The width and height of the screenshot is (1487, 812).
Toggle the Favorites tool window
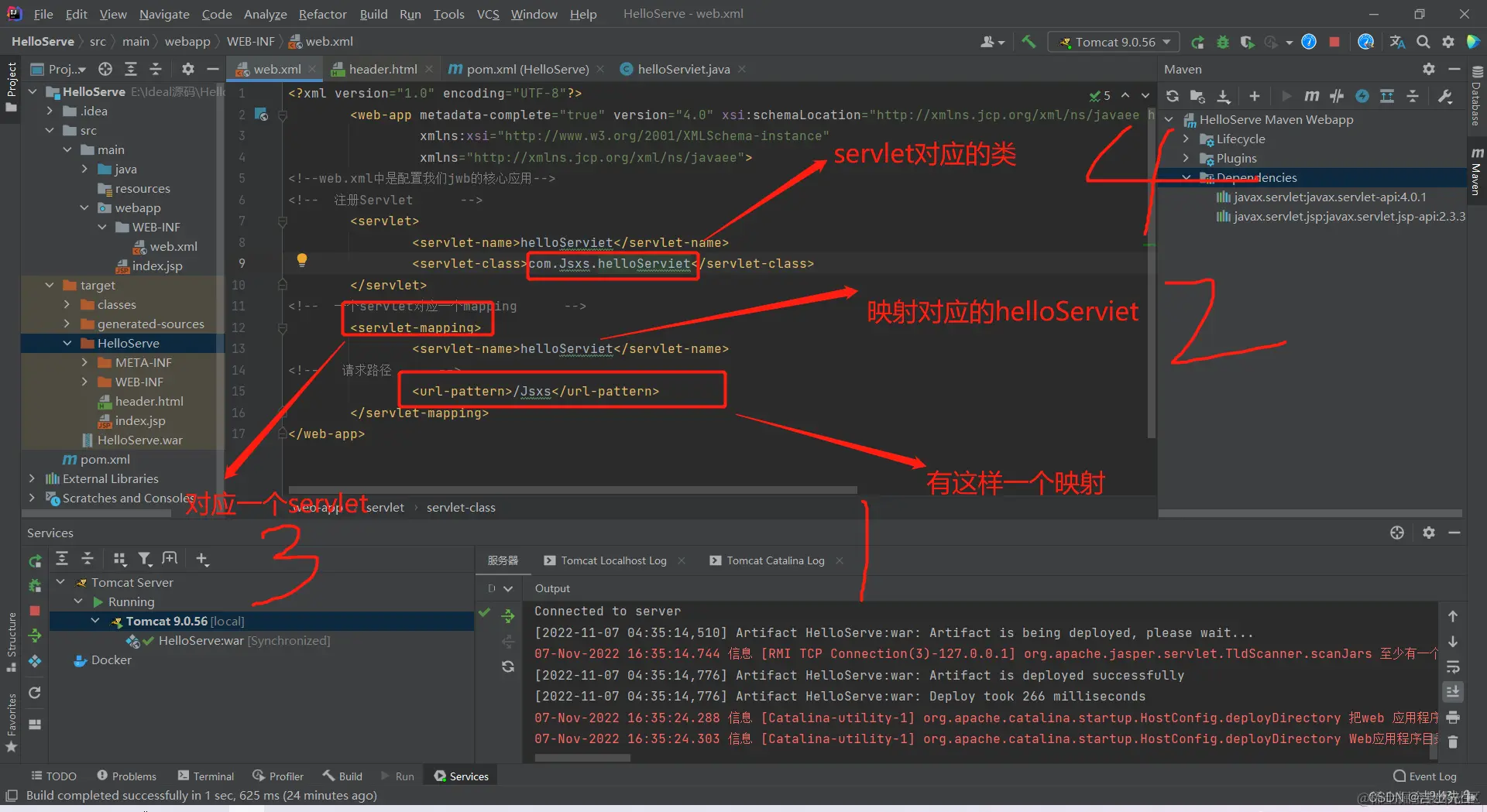(11, 722)
